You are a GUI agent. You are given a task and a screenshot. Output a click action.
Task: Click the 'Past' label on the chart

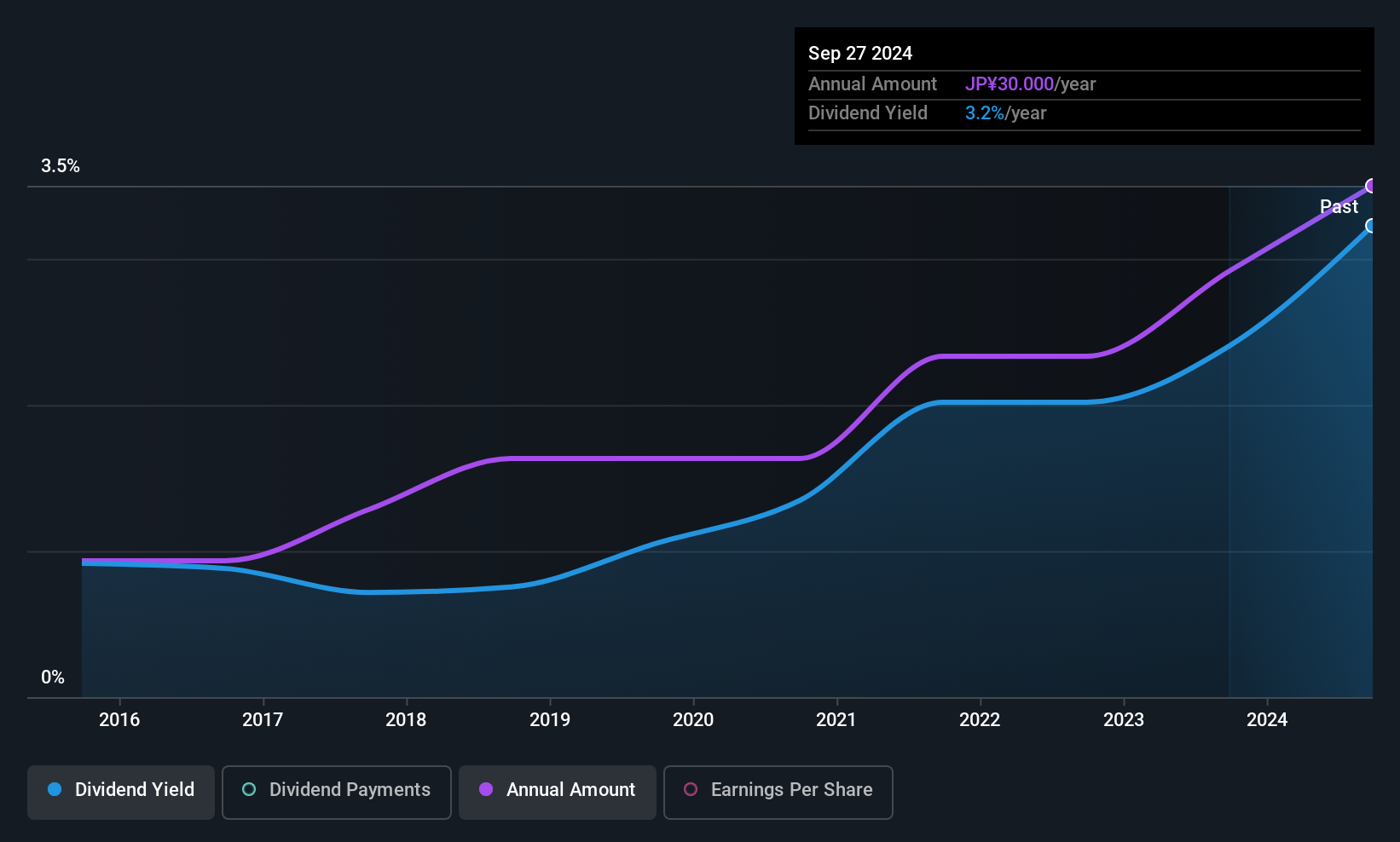pyautogui.click(x=1339, y=207)
